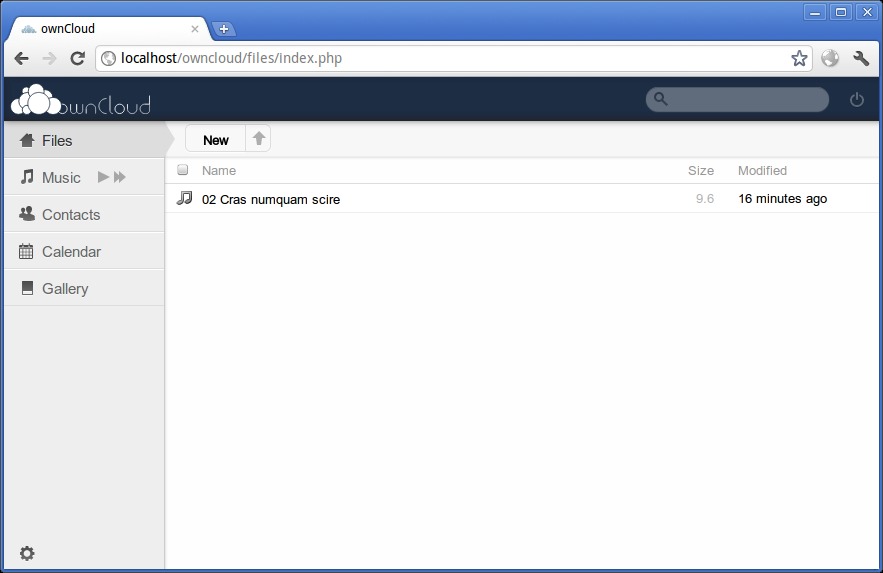Open the Files section in sidebar
This screenshot has width=883, height=573.
[x=84, y=140]
